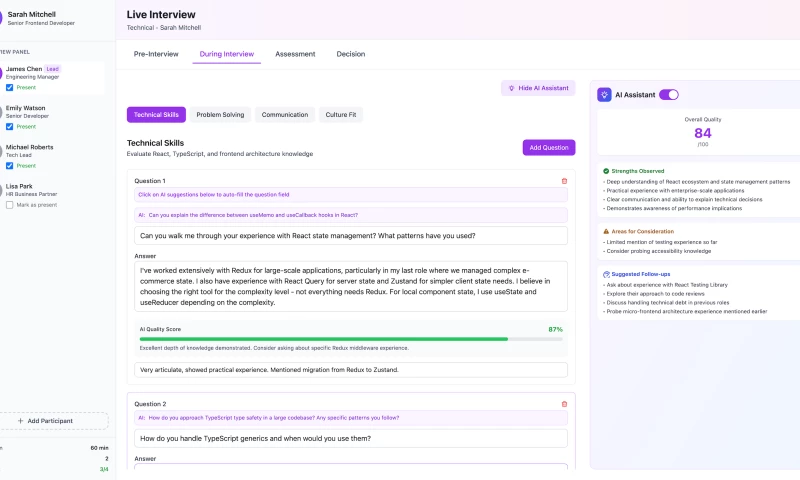Select Michael Roberts in the interview panel
Screen dimensions: 800x480
[51, 156]
